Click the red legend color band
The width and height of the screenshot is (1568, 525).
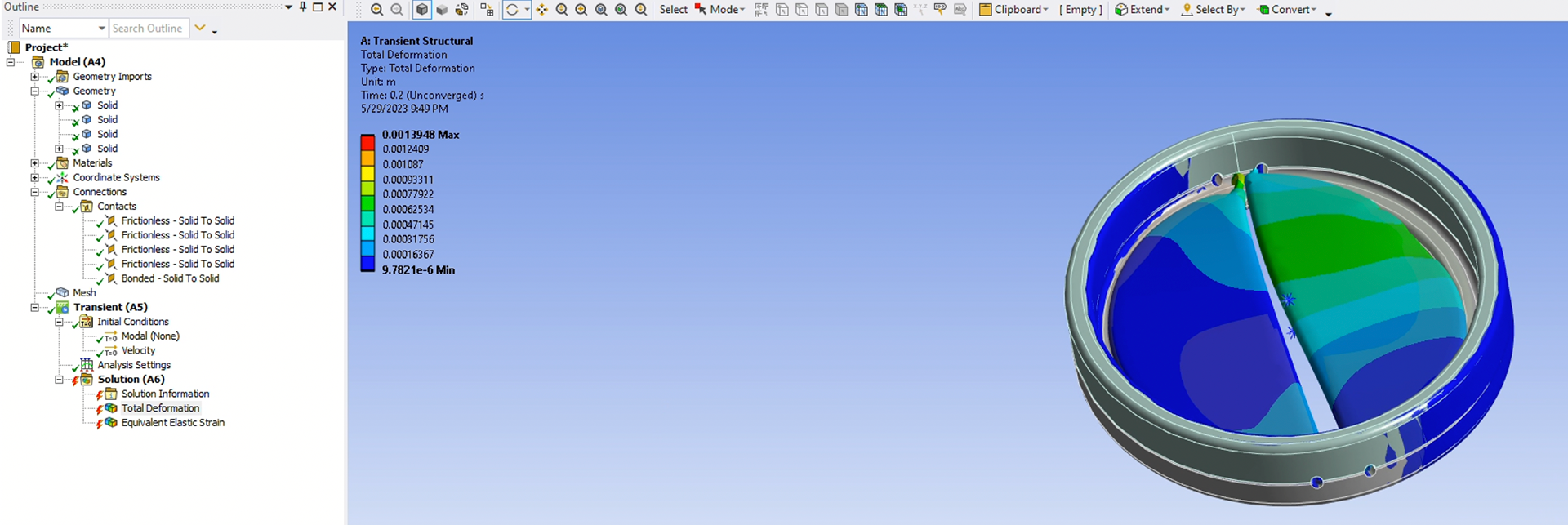point(367,142)
